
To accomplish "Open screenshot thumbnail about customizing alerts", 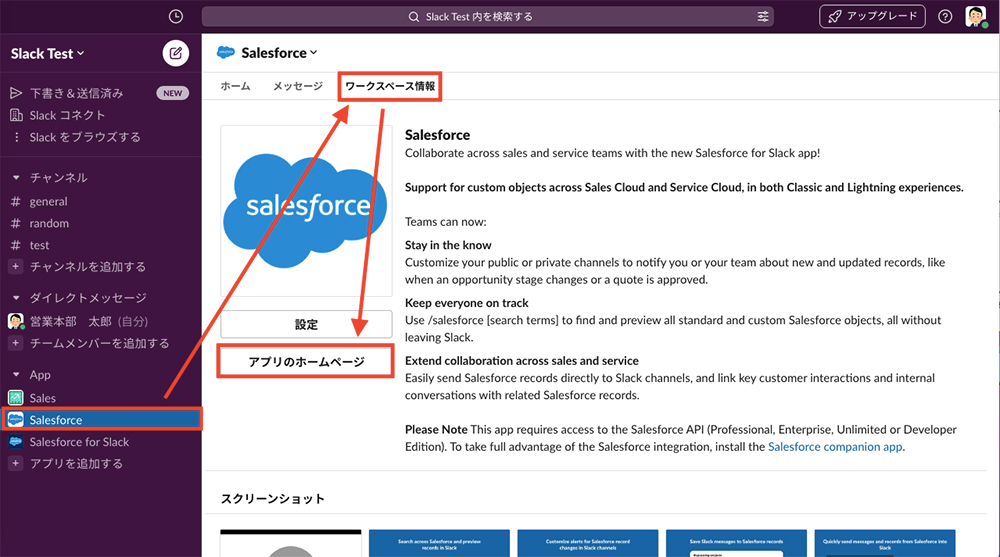I will 587,543.
